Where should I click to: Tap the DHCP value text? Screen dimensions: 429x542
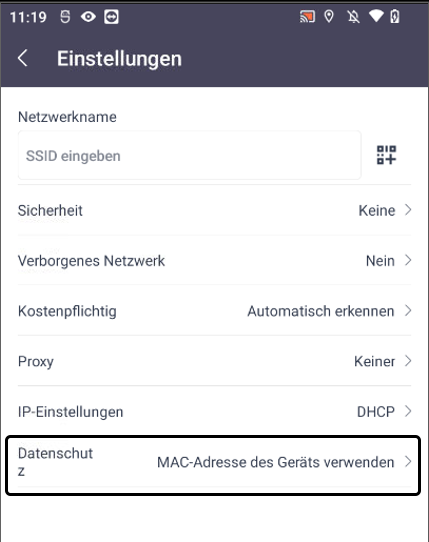point(376,412)
